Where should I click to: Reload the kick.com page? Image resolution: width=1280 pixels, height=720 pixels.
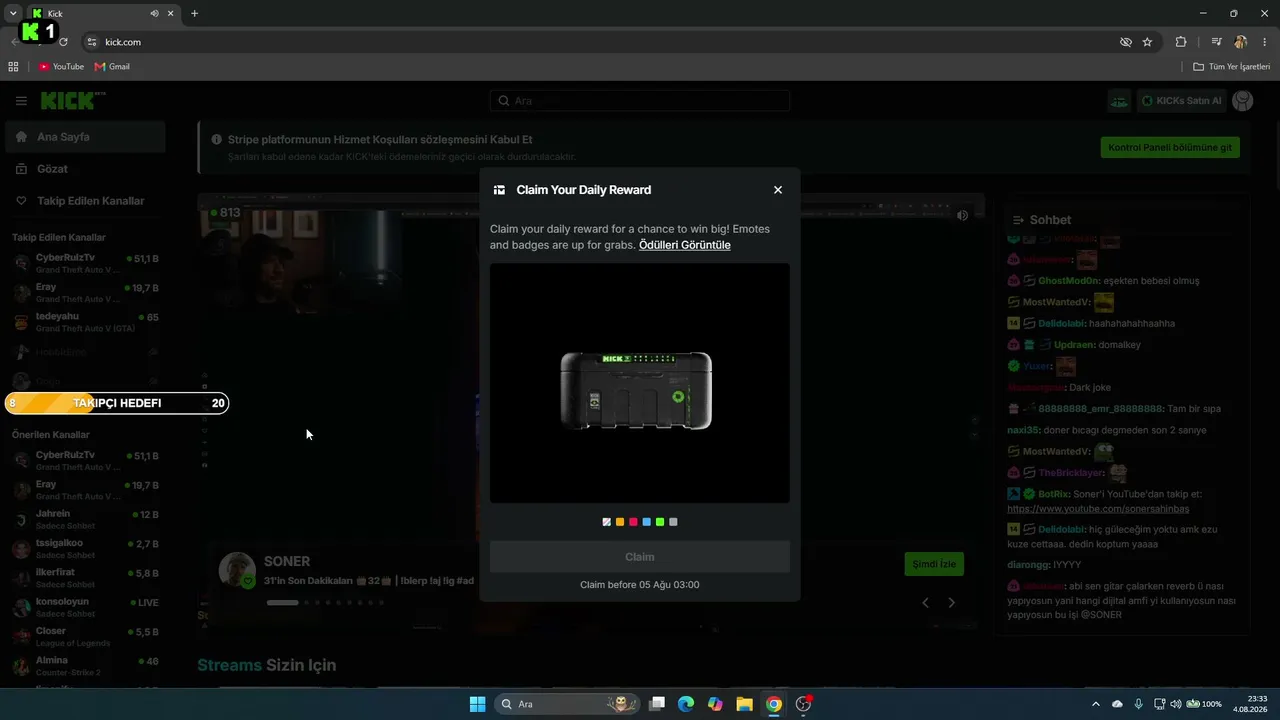click(64, 42)
